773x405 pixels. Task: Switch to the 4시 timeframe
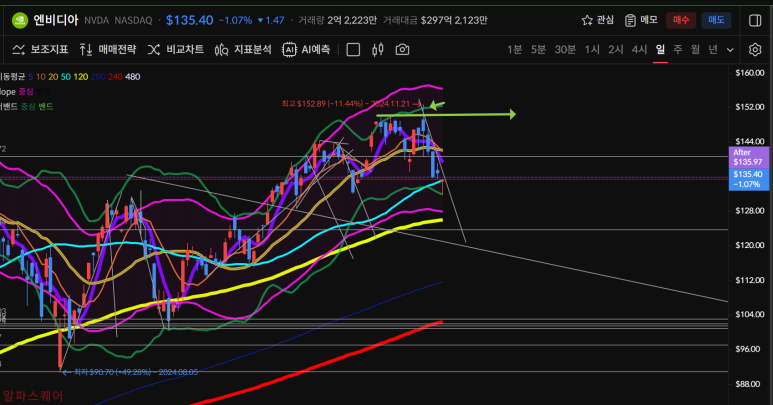(639, 50)
